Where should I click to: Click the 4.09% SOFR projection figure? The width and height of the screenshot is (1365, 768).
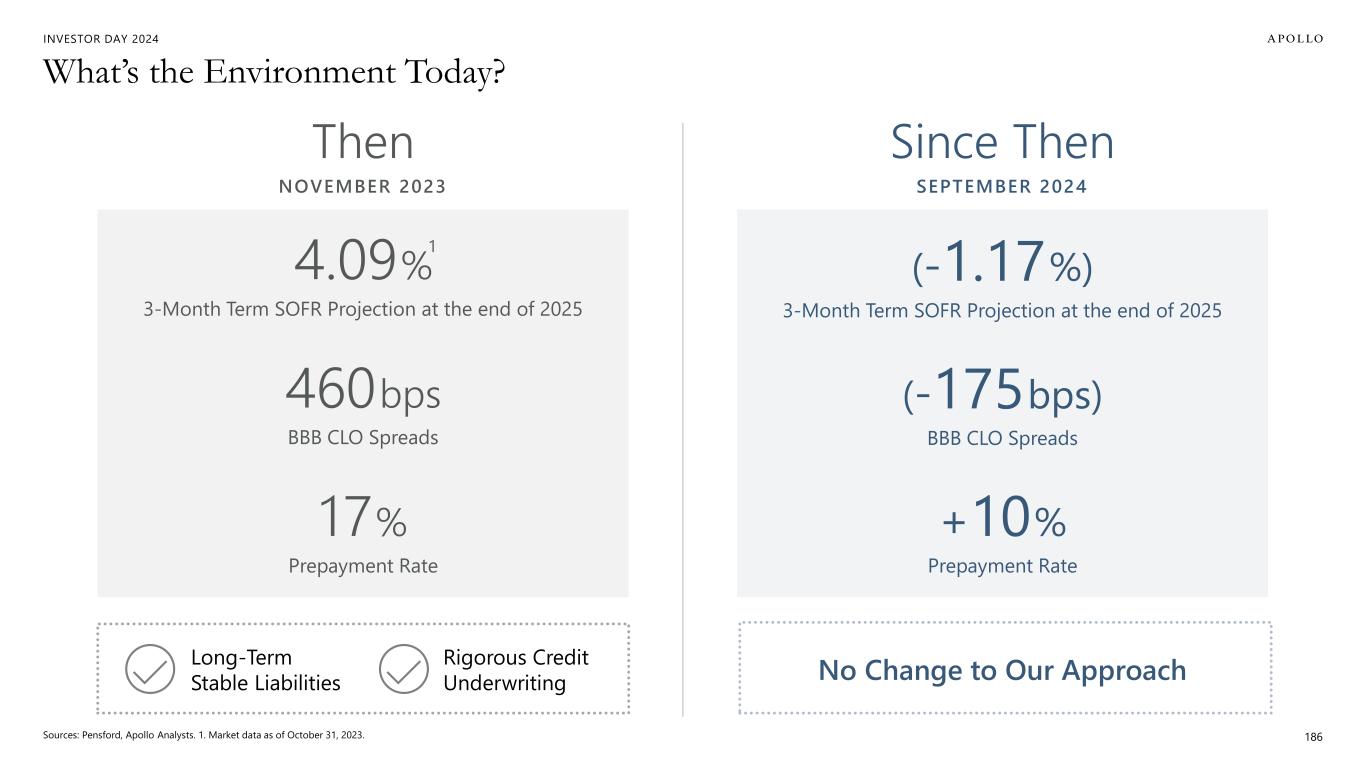point(362,263)
